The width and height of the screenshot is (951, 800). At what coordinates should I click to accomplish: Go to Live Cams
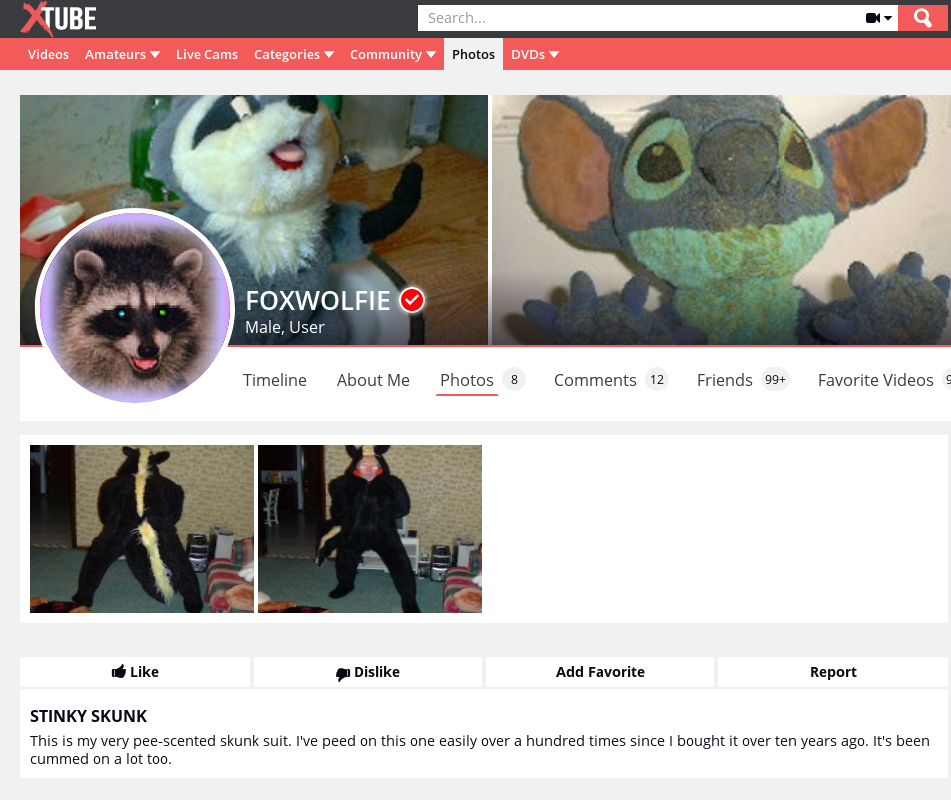click(207, 55)
